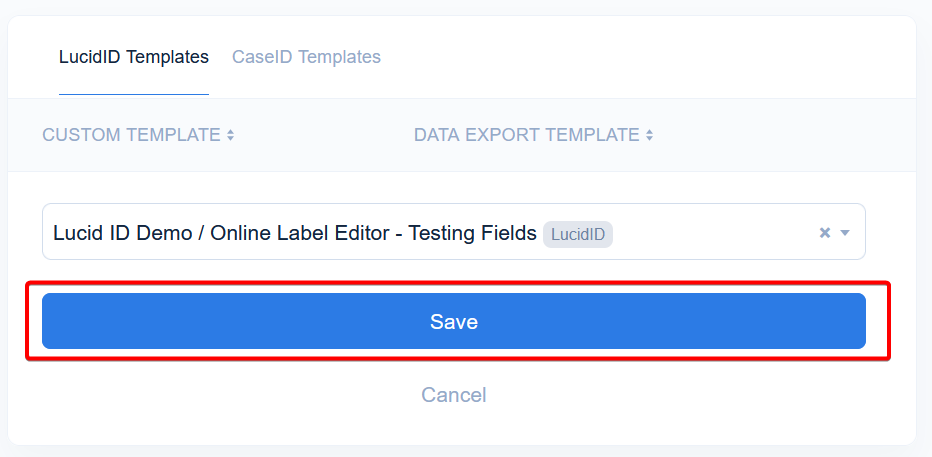
Task: Select the LucidID Templates tab
Action: [134, 57]
